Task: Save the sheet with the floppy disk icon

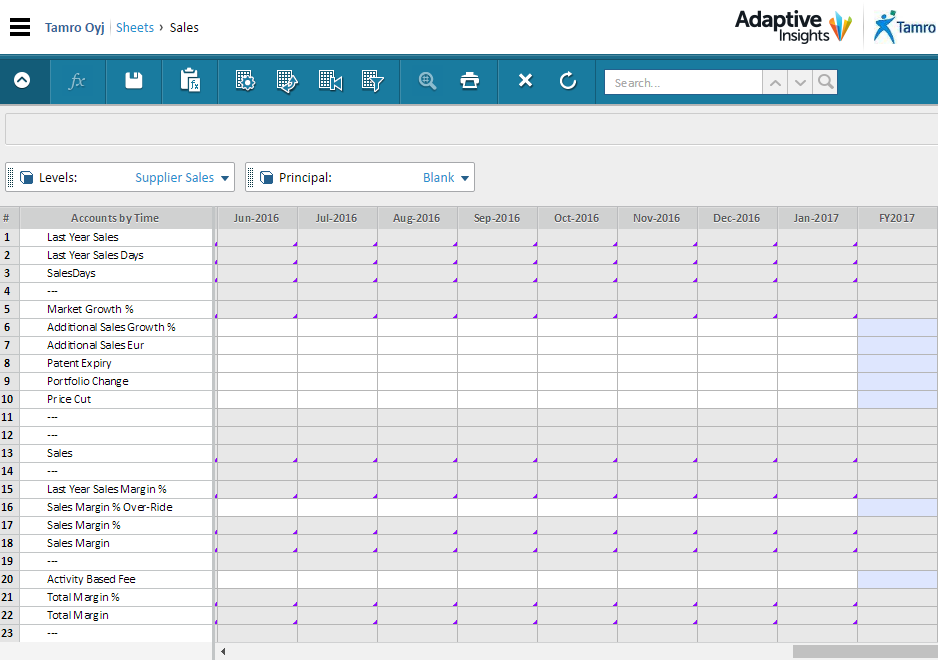Action: (133, 80)
